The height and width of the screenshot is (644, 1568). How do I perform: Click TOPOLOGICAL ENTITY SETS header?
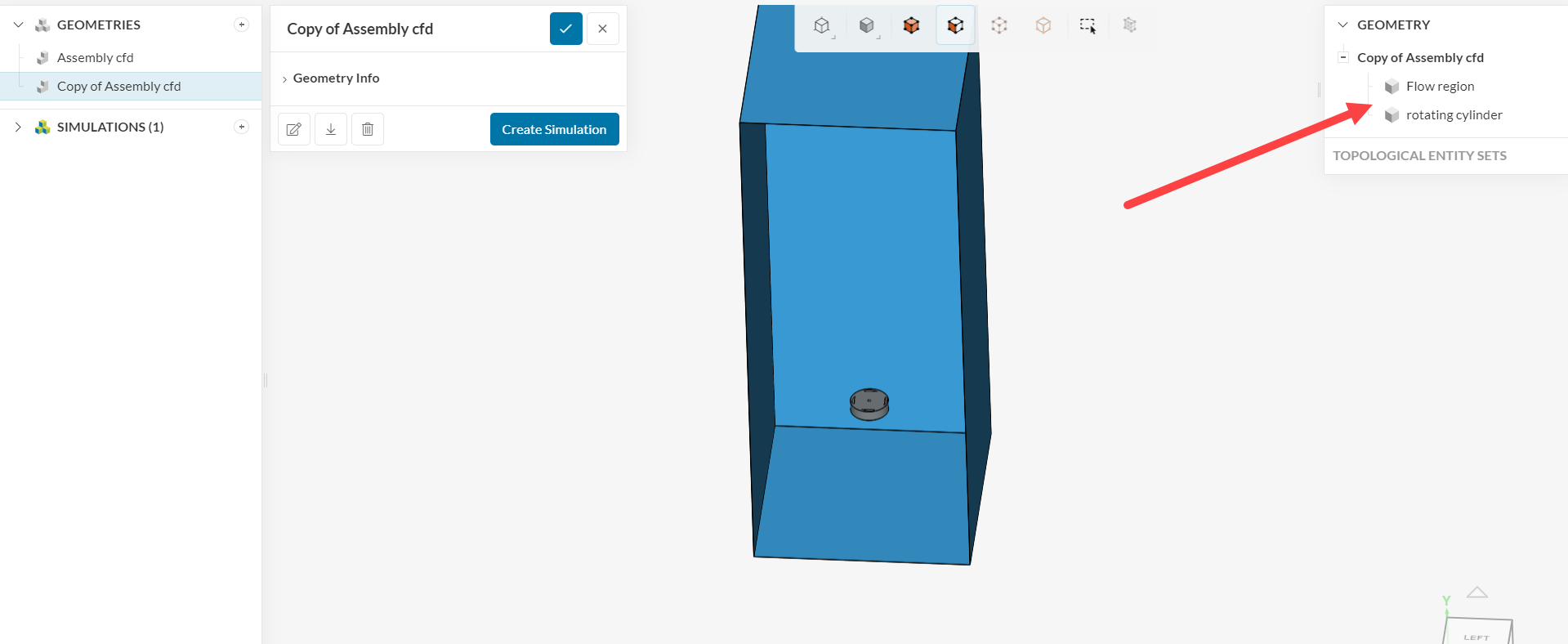coord(1419,156)
